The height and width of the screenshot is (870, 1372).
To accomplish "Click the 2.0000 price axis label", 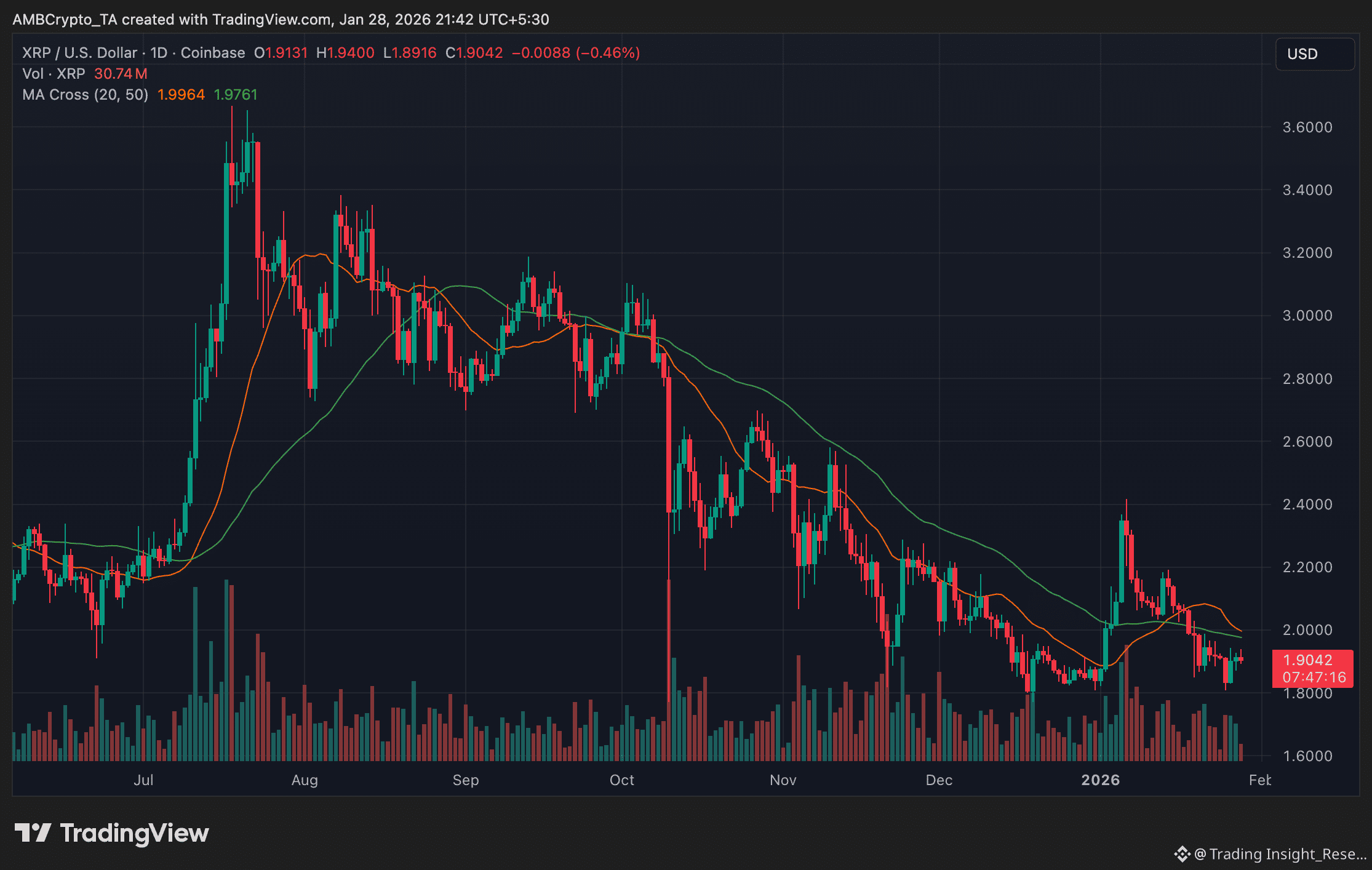I will pos(1307,630).
